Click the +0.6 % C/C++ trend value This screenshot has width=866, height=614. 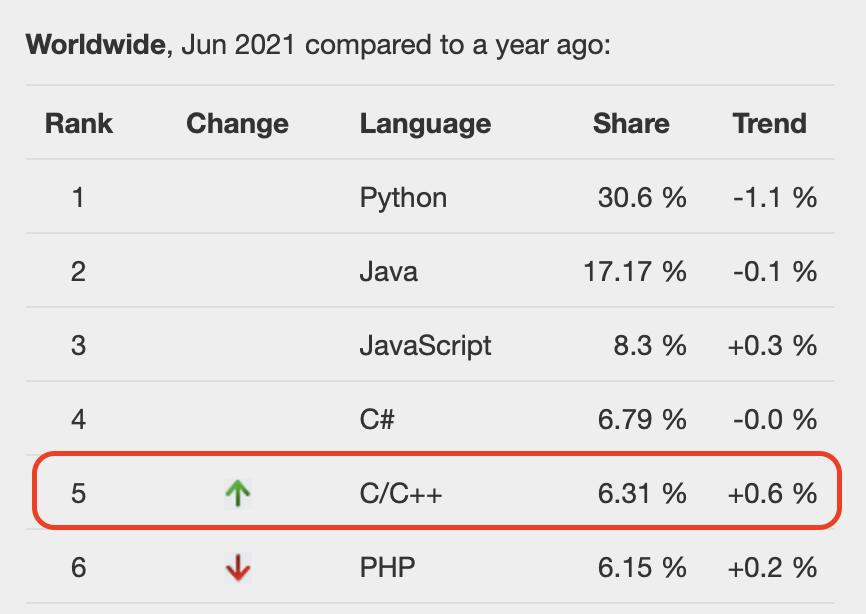pyautogui.click(x=772, y=493)
